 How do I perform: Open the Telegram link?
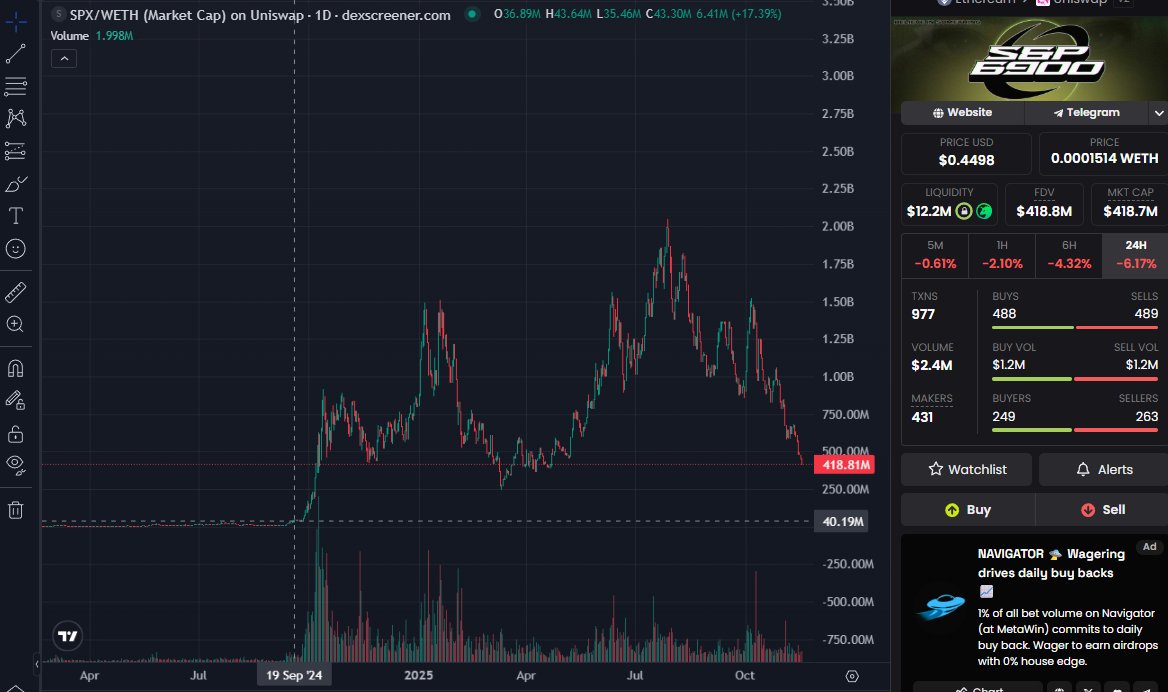pyautogui.click(x=1087, y=112)
